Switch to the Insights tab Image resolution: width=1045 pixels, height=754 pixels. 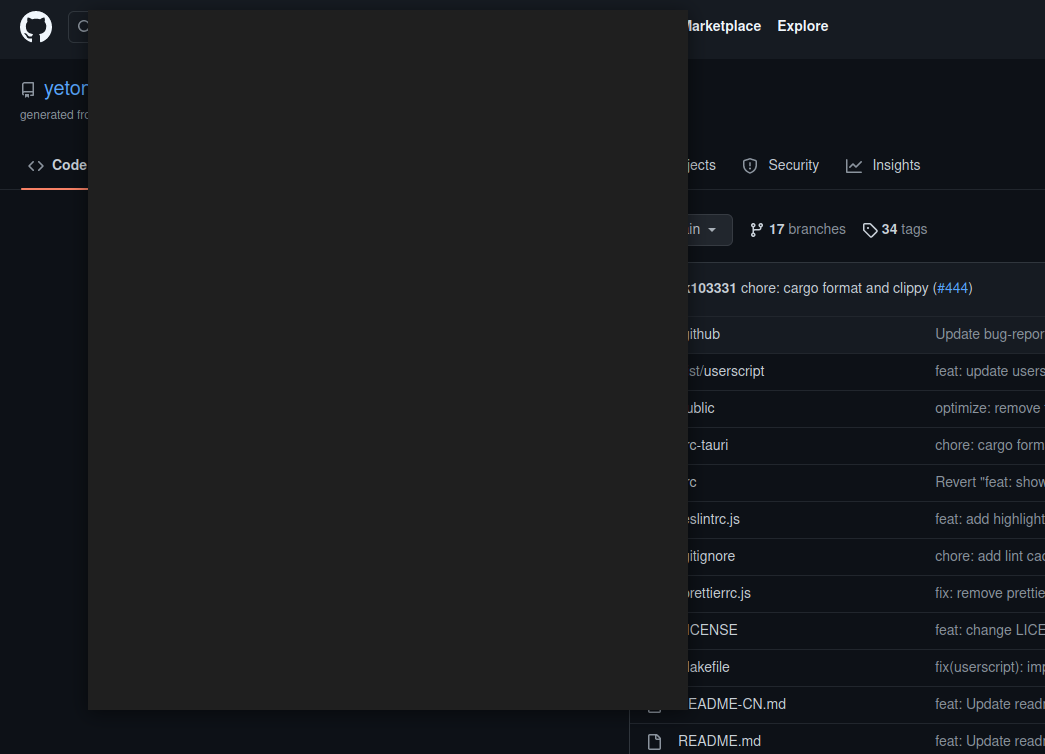click(896, 165)
